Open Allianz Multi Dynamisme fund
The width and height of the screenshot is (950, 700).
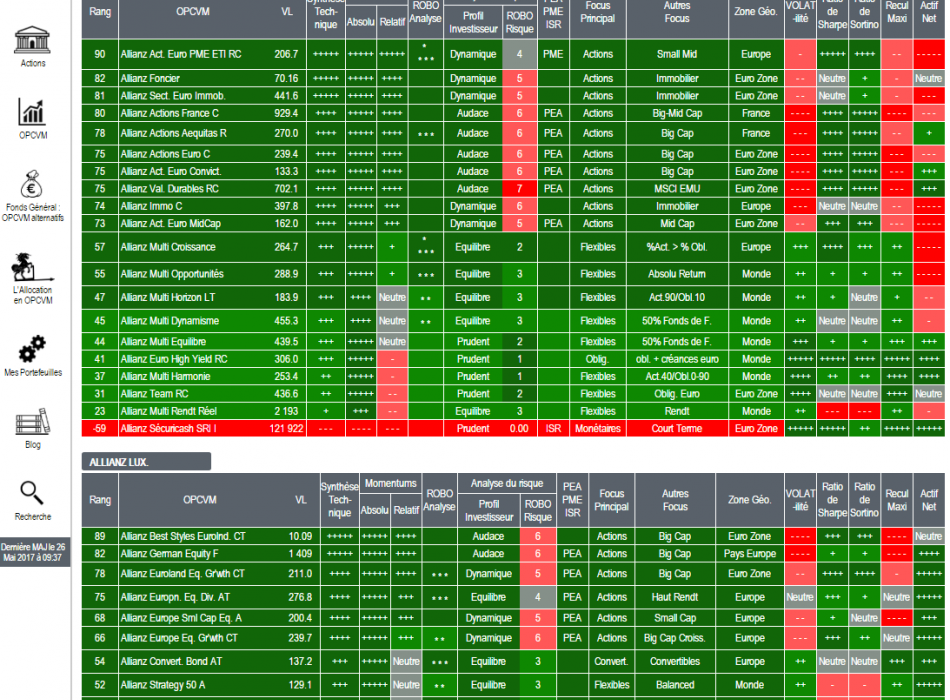click(x=170, y=321)
